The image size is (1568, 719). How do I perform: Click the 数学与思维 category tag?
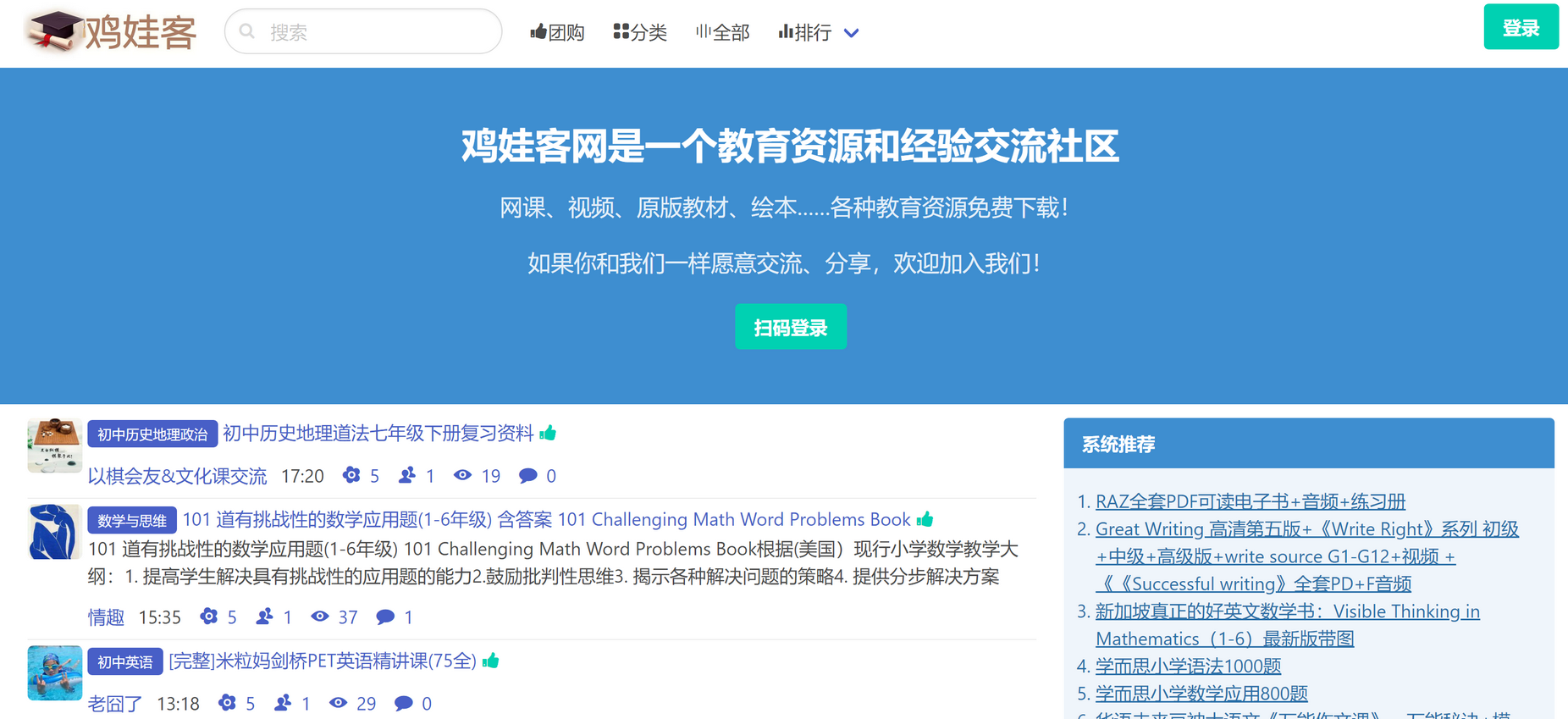click(132, 520)
